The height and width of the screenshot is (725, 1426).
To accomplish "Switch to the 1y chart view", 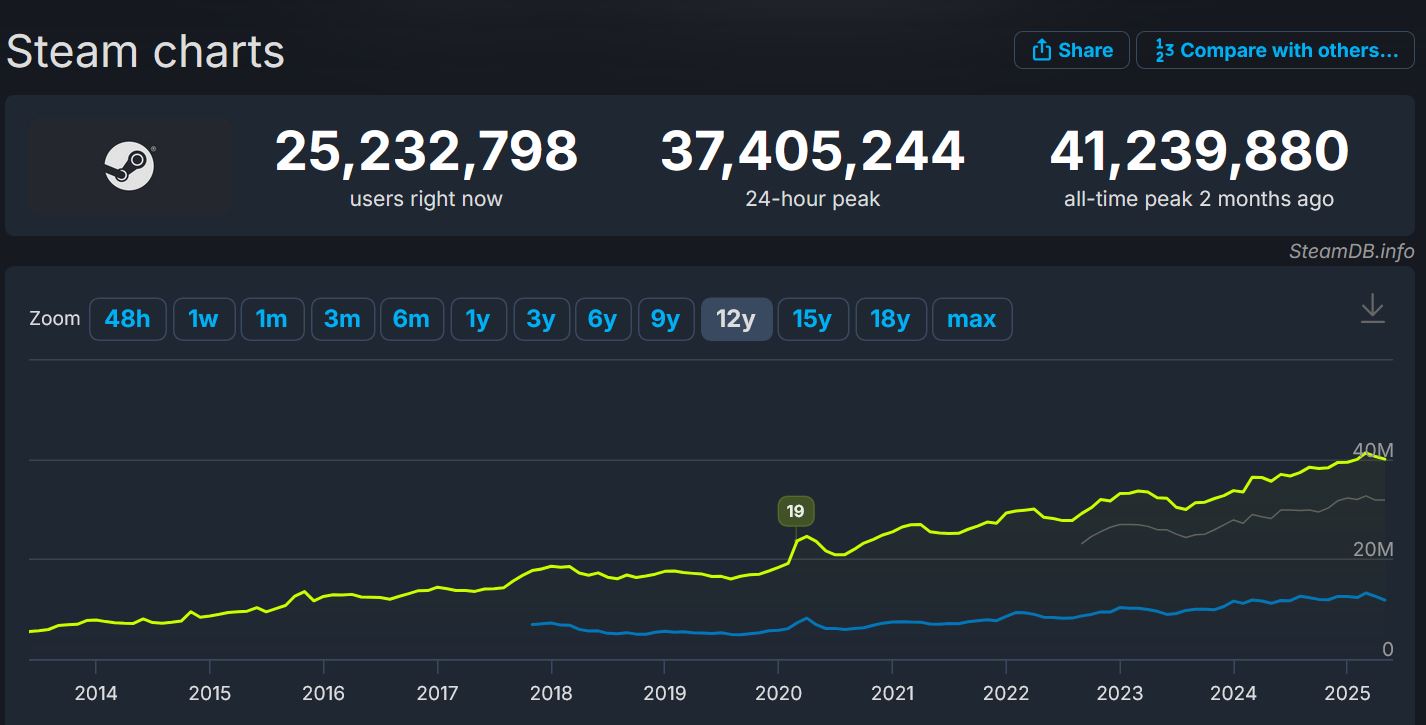I will point(479,318).
